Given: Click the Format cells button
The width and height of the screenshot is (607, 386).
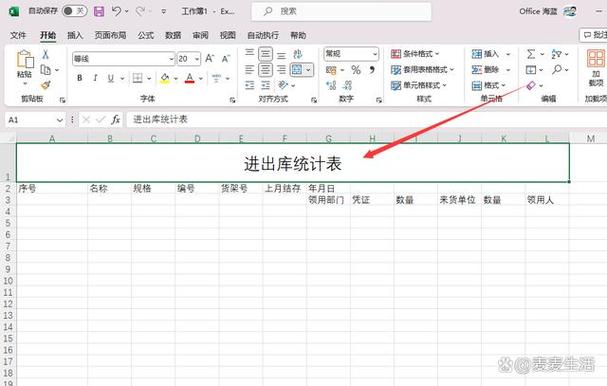Looking at the screenshot, I should 489,85.
